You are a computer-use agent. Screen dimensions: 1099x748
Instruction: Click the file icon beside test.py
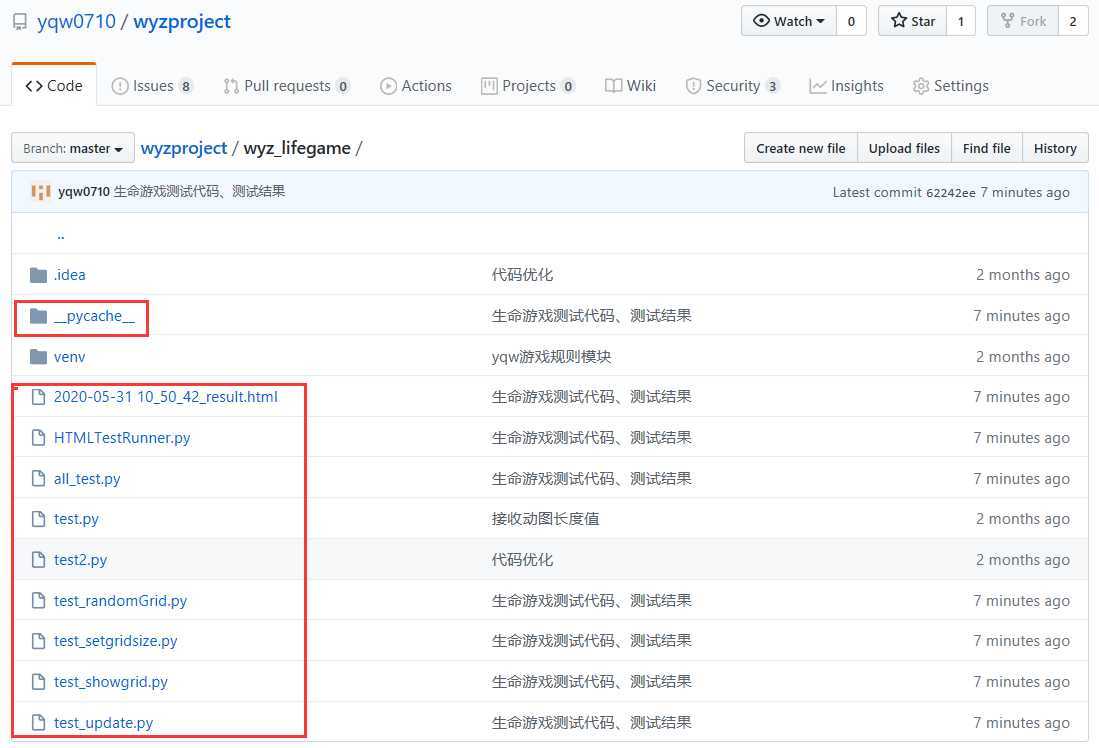pos(39,519)
